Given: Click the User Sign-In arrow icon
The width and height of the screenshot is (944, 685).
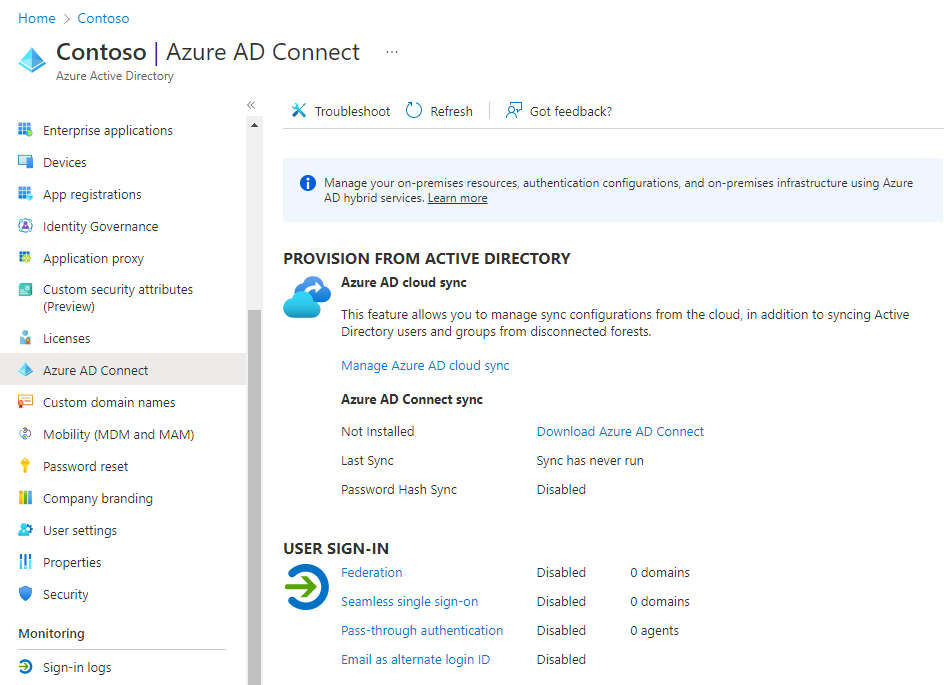Looking at the screenshot, I should tap(307, 587).
